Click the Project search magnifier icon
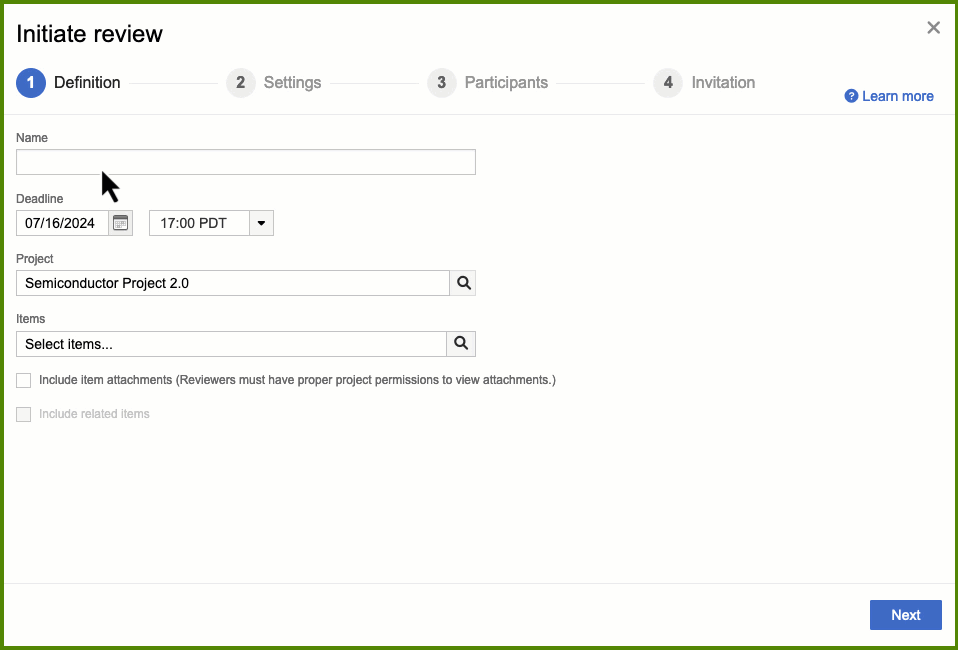 pos(463,283)
